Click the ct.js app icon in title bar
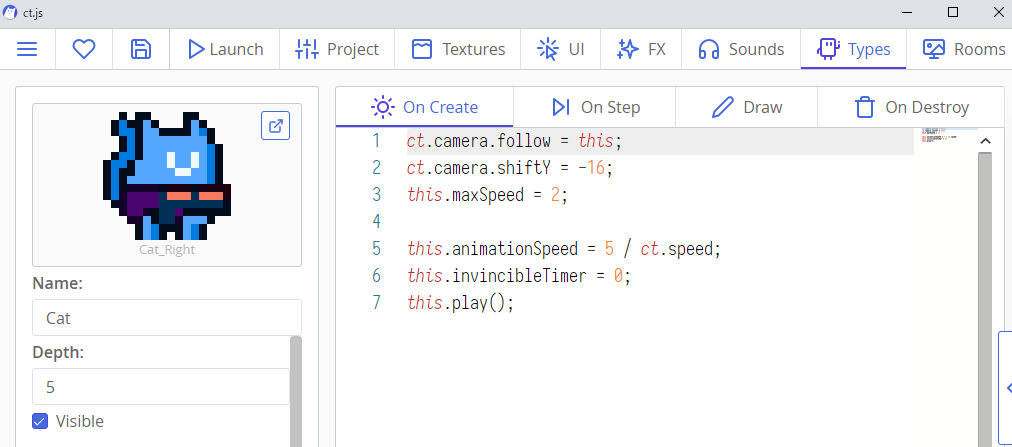Image resolution: width=1012 pixels, height=447 pixels. tap(10, 12)
